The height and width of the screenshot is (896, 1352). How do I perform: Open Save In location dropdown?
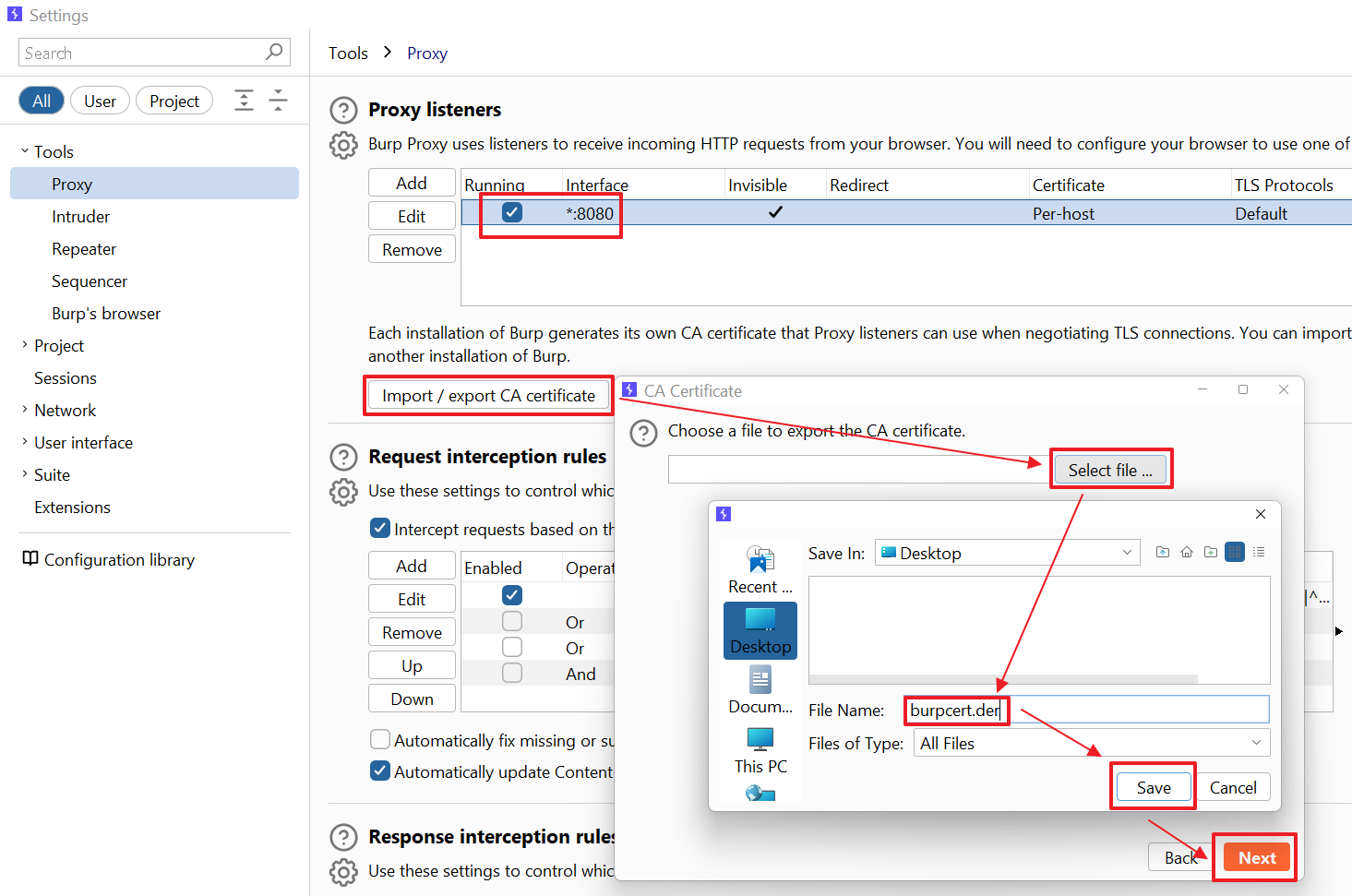point(1008,553)
